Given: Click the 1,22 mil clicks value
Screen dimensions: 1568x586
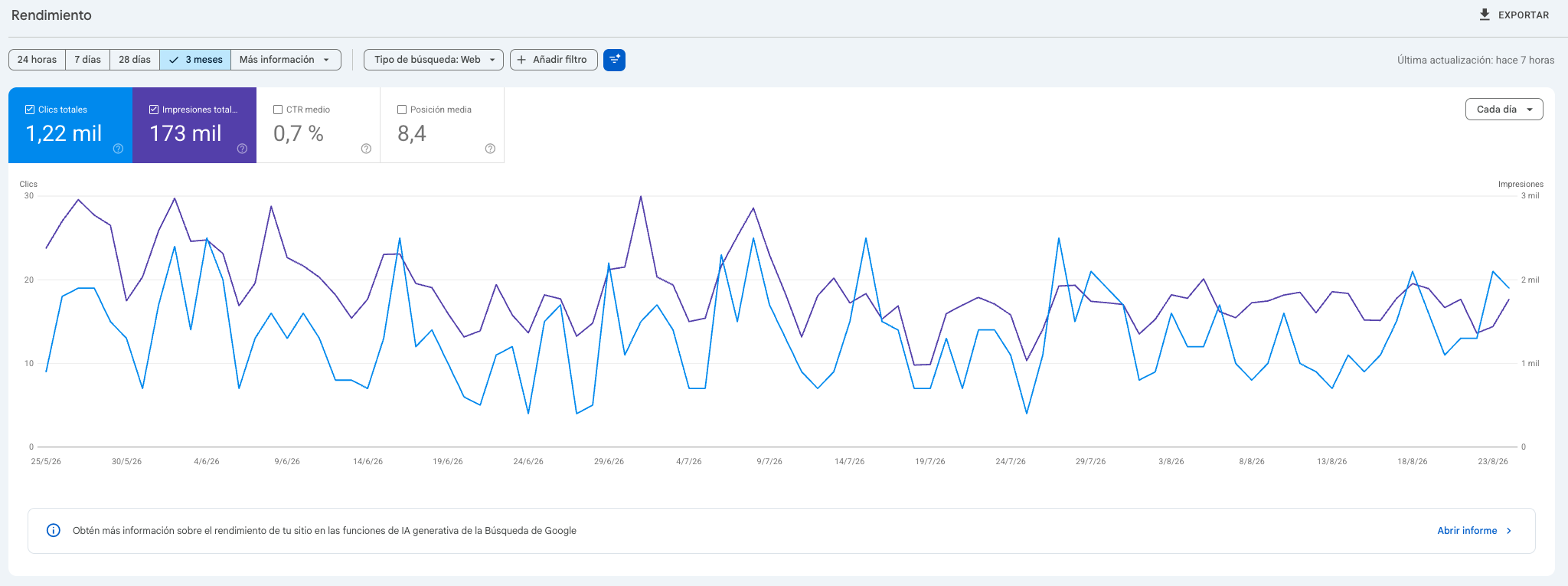Looking at the screenshot, I should pos(64,133).
